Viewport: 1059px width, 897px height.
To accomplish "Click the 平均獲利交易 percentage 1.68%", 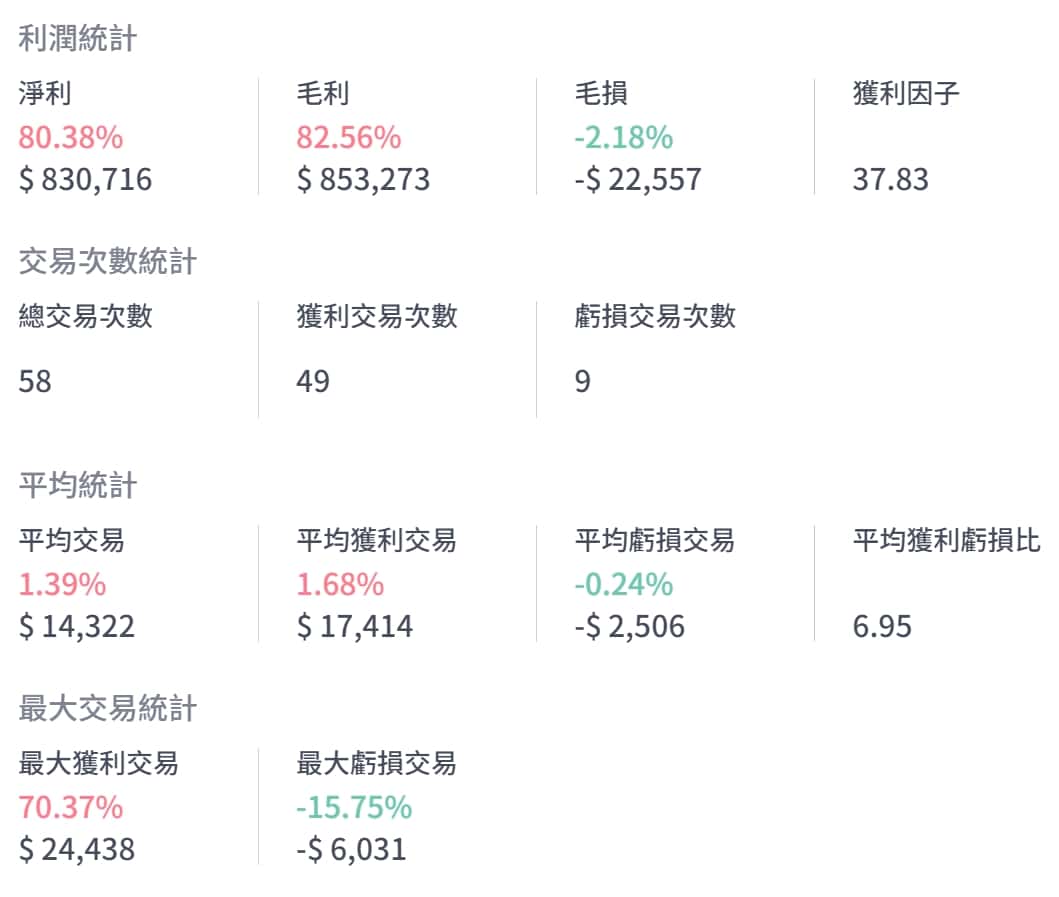I will click(340, 584).
